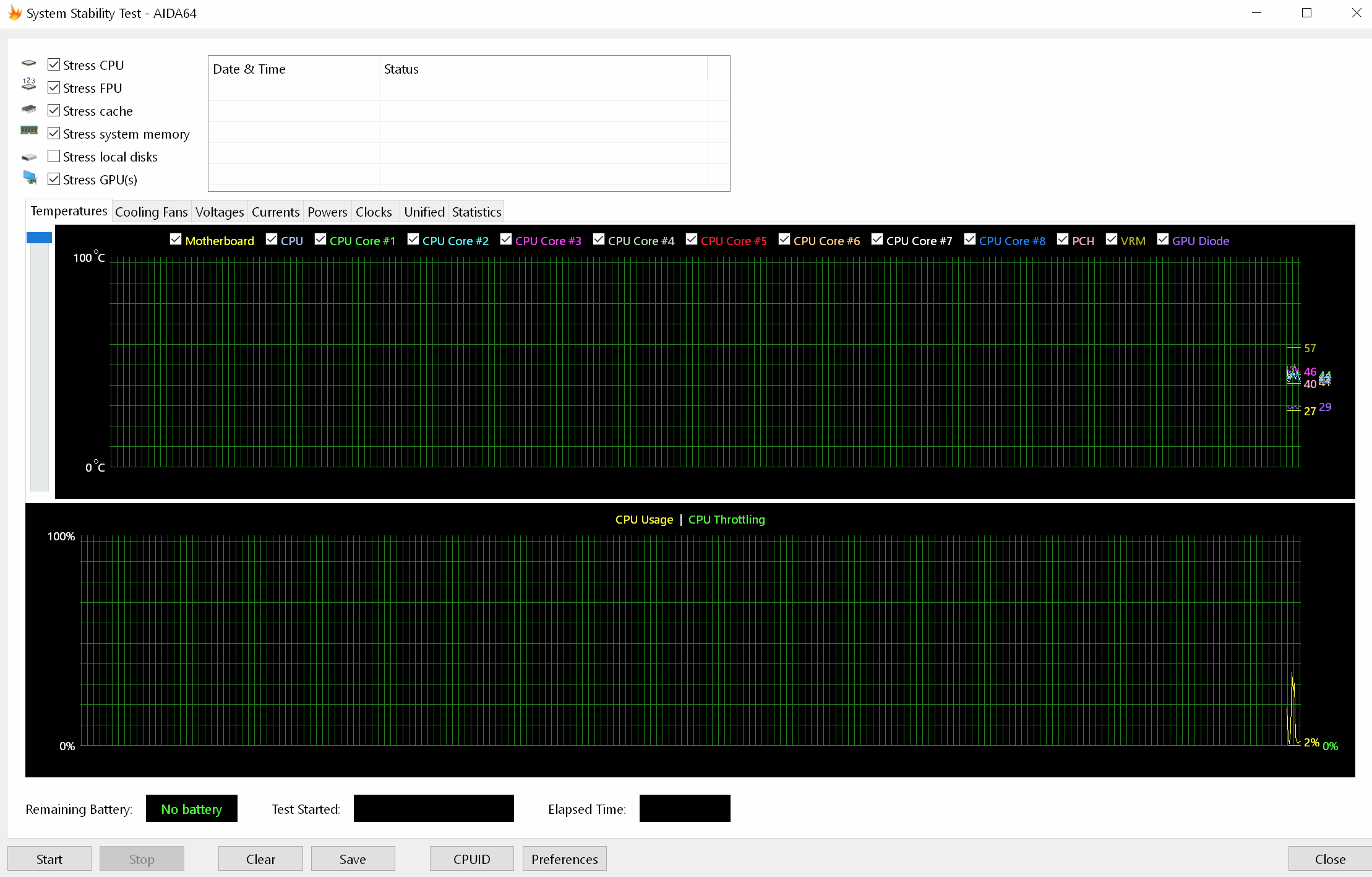Open Preferences dialog

(x=564, y=859)
